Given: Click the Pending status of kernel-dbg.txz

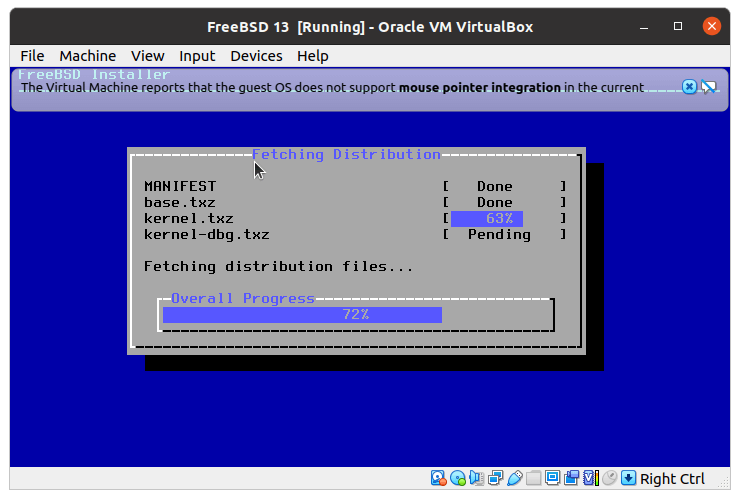Looking at the screenshot, I should (x=499, y=235).
